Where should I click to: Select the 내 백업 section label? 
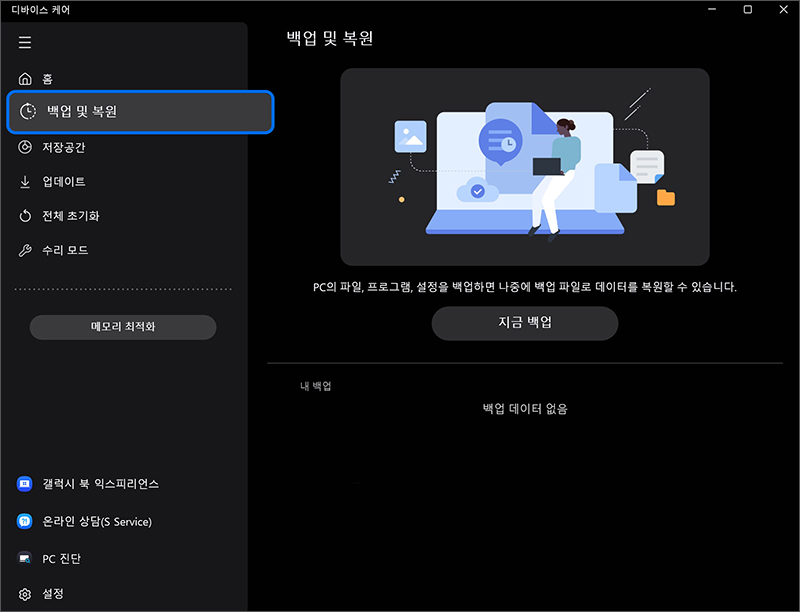click(317, 384)
